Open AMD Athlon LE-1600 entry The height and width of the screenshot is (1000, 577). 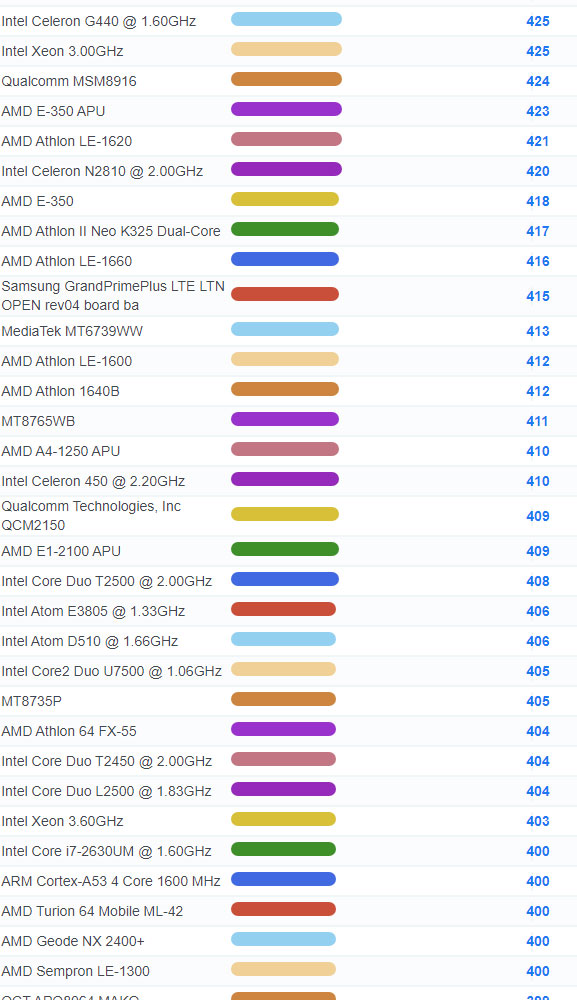pyautogui.click(x=67, y=361)
